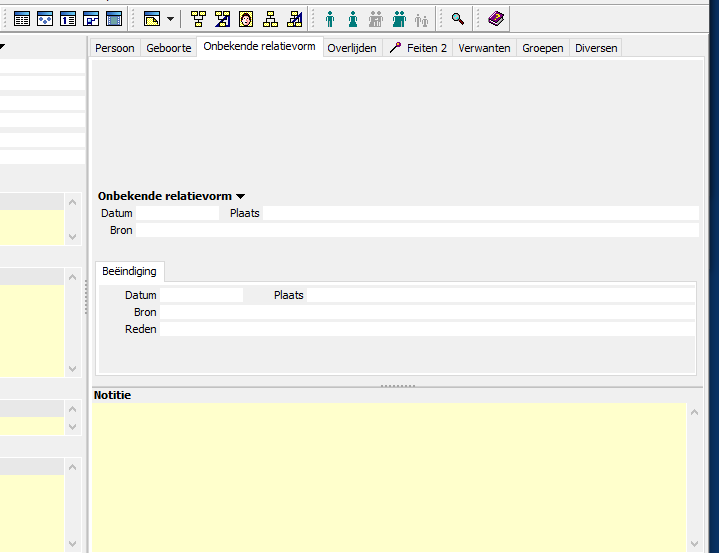Select the Overlijden tab
The image size is (719, 553).
[352, 48]
